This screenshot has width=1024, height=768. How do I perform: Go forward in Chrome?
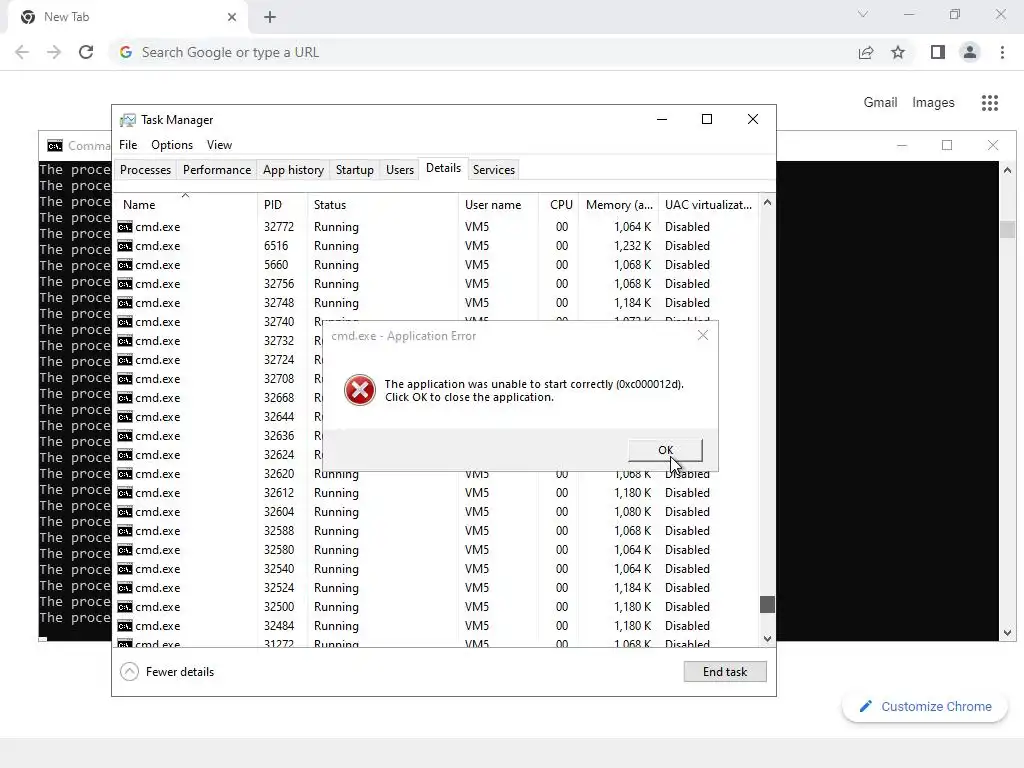pyautogui.click(x=54, y=52)
